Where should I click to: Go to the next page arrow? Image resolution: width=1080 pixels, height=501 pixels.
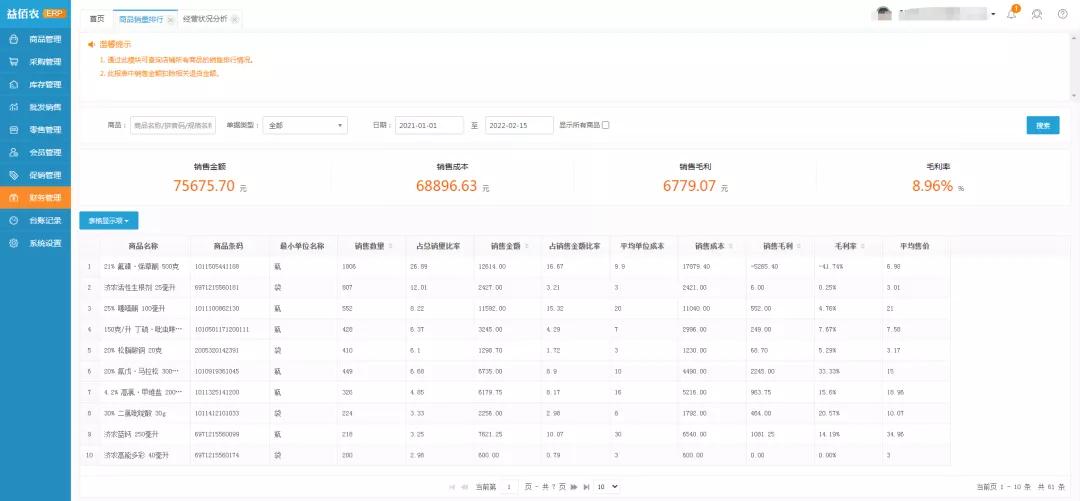tap(572, 487)
